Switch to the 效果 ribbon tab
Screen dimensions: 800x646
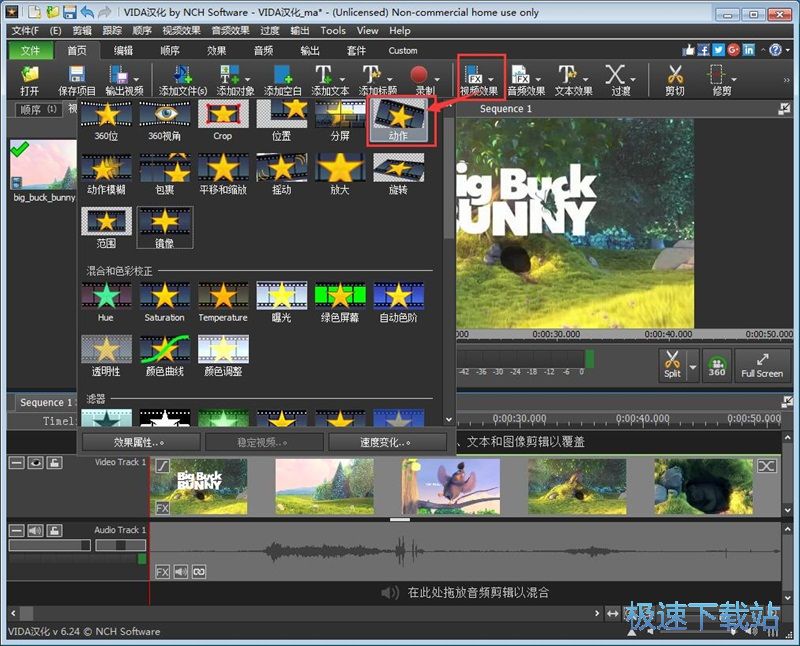tap(216, 51)
